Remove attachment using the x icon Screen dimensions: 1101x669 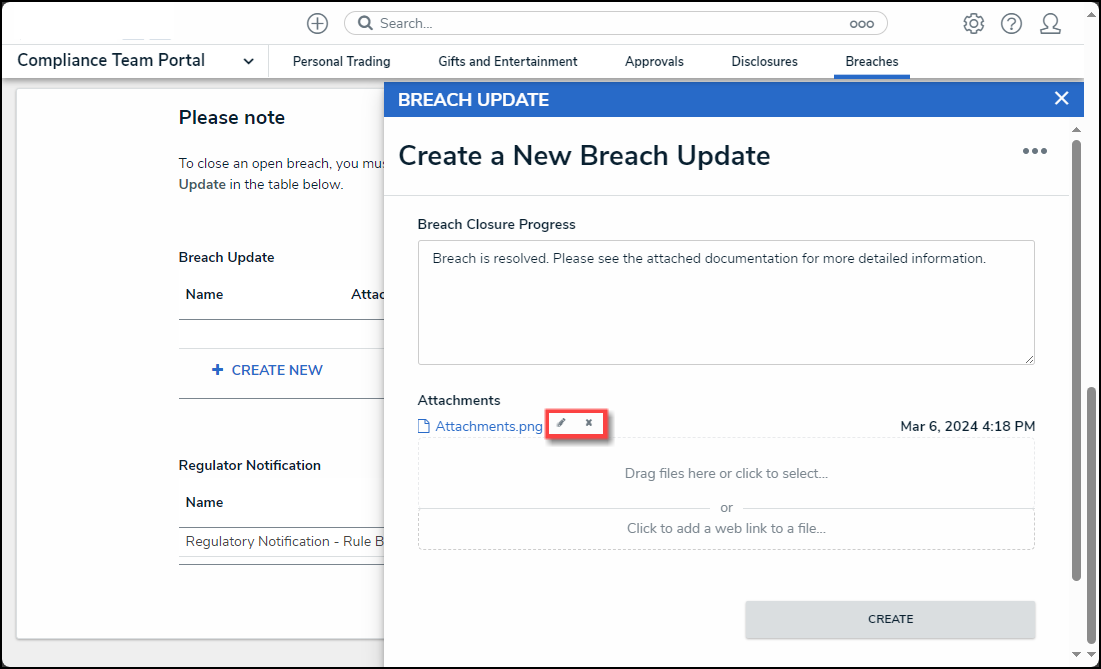point(589,423)
